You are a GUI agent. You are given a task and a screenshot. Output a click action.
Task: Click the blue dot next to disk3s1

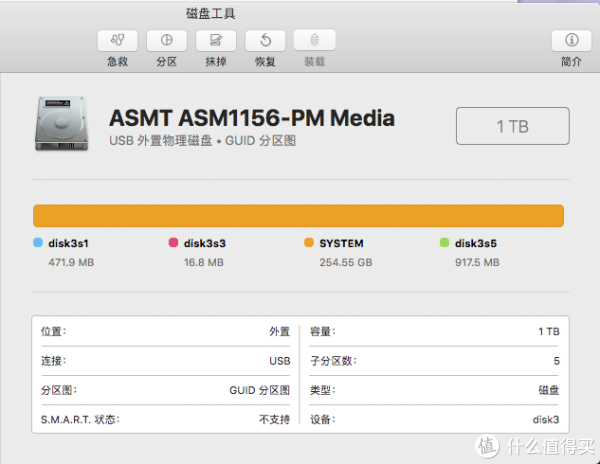point(38,243)
